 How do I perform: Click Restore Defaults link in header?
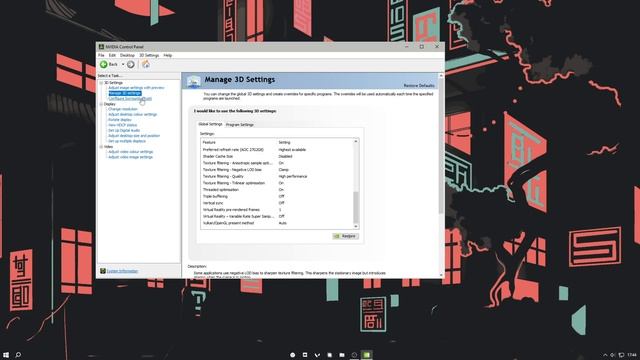419,86
